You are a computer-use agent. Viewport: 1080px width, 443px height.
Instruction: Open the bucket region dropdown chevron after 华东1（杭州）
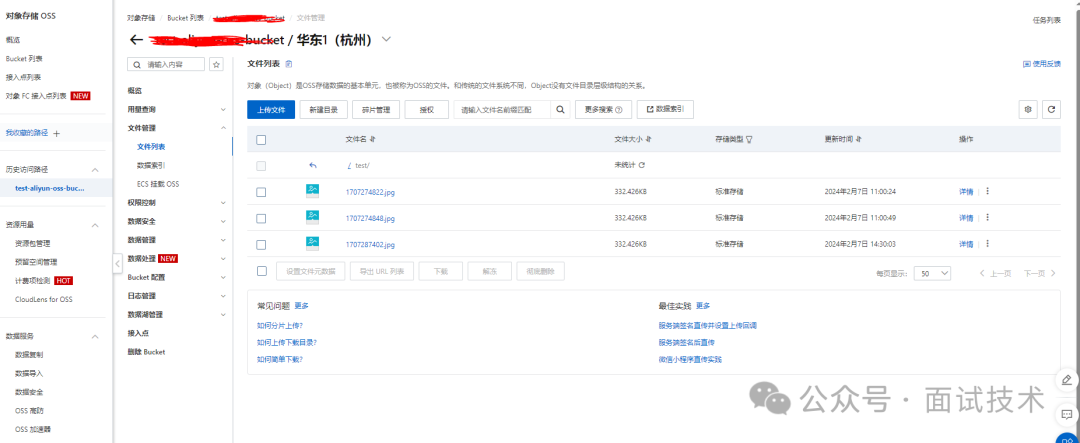pos(386,40)
